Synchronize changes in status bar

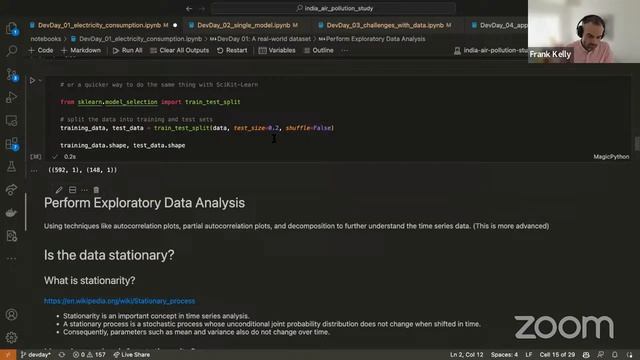coord(62,355)
